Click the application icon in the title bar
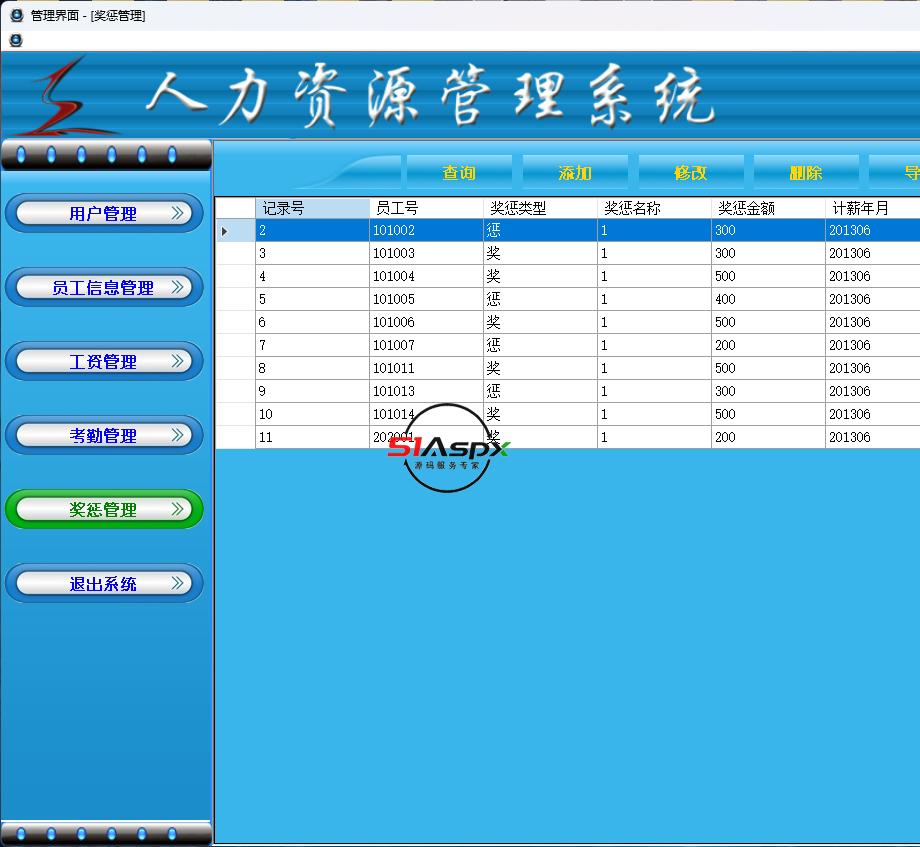The height and width of the screenshot is (847, 920). tap(16, 15)
